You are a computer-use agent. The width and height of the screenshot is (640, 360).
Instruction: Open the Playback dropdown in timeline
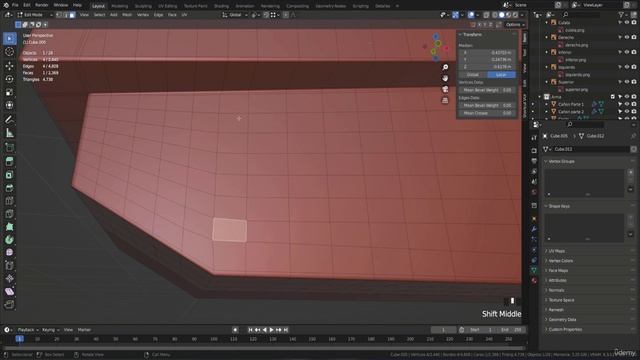tap(28, 330)
